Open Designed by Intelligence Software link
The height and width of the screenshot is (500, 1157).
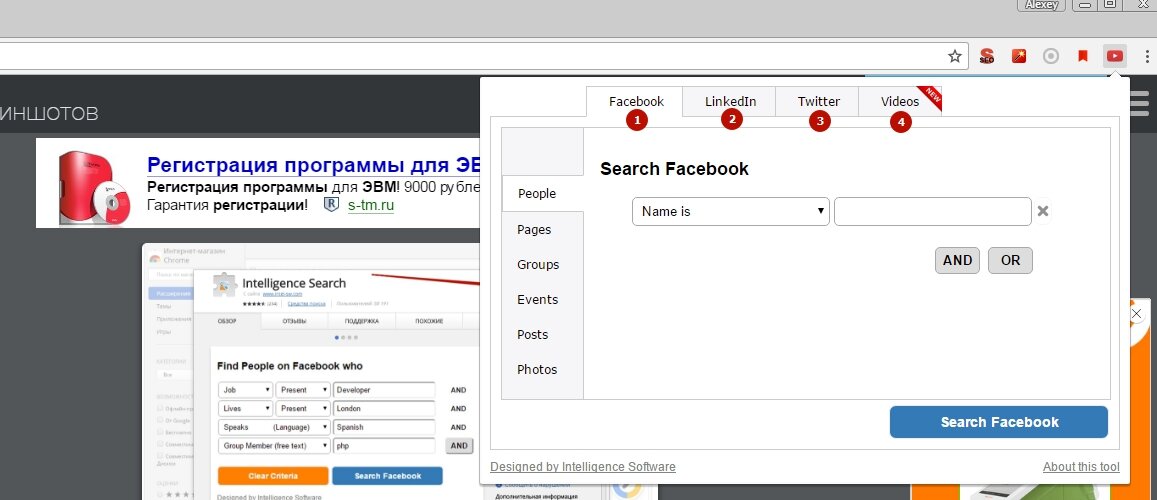pyautogui.click(x=583, y=467)
